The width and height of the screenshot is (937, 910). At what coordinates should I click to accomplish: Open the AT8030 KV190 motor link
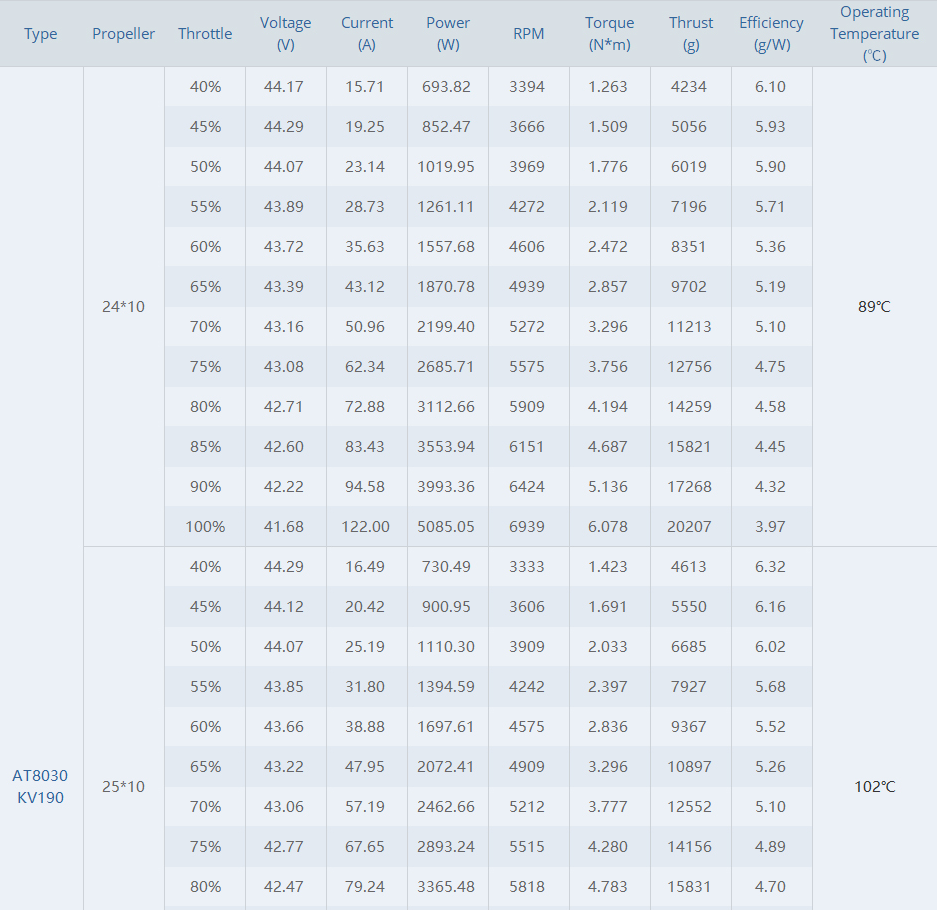(x=40, y=786)
